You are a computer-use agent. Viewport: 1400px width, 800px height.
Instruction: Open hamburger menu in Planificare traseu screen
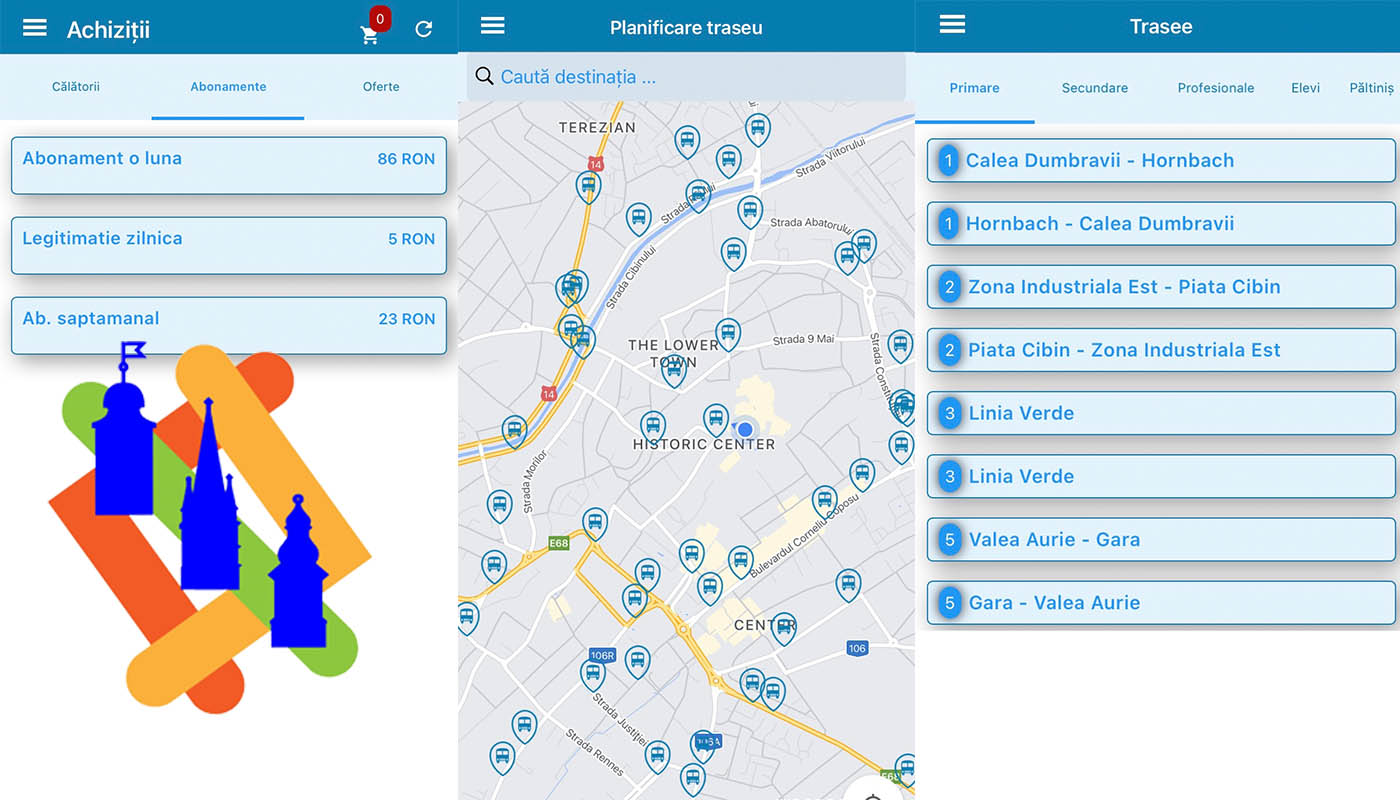tap(493, 26)
